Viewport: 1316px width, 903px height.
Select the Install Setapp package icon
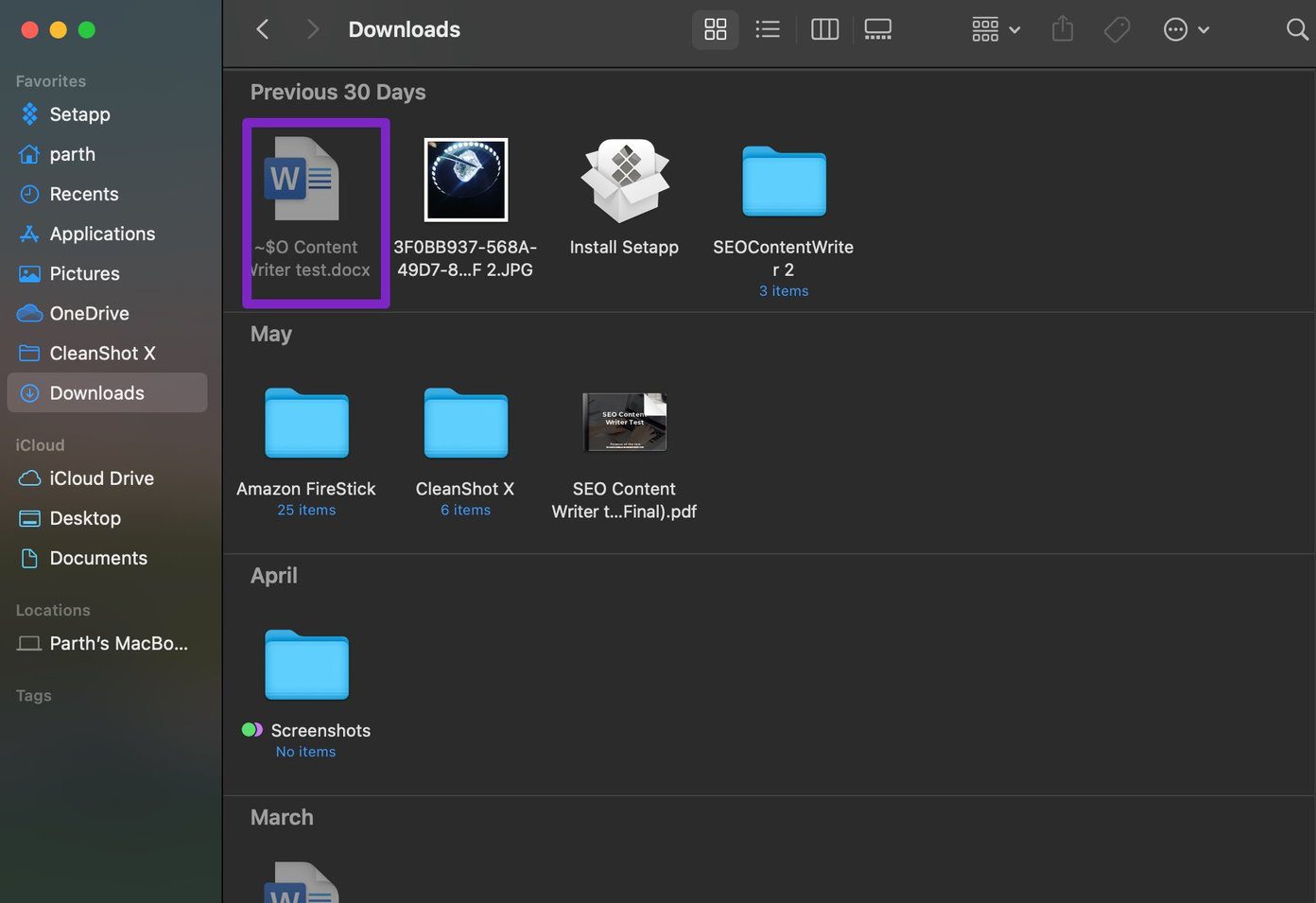[x=624, y=181]
